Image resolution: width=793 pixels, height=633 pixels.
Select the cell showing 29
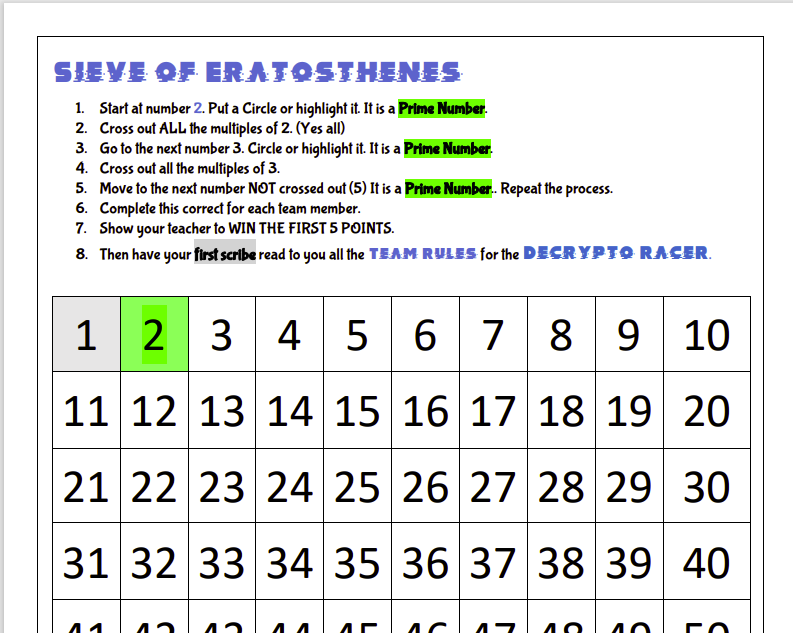coord(630,485)
